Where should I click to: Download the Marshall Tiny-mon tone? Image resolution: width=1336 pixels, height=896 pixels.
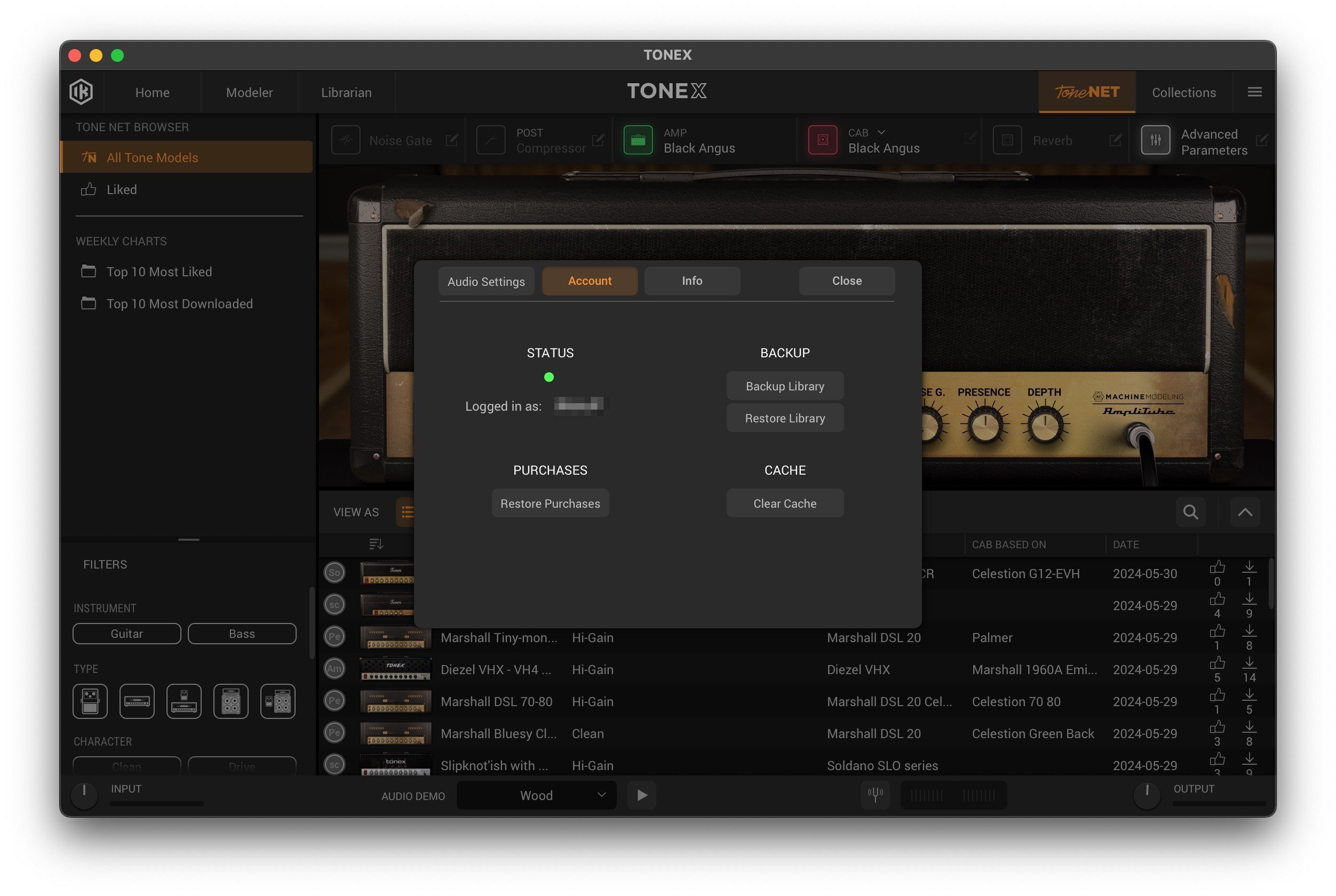click(x=1249, y=631)
